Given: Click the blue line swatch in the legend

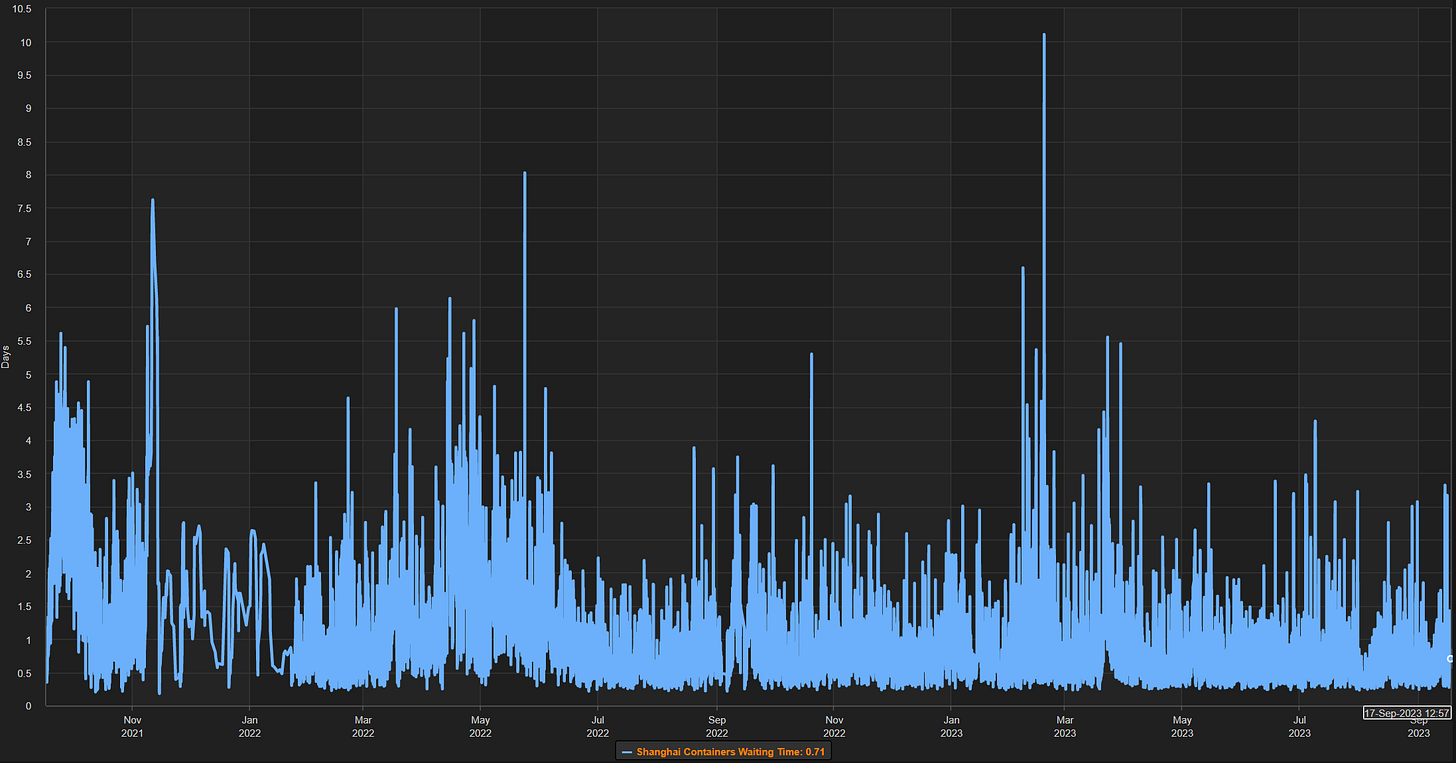Looking at the screenshot, I should point(627,751).
